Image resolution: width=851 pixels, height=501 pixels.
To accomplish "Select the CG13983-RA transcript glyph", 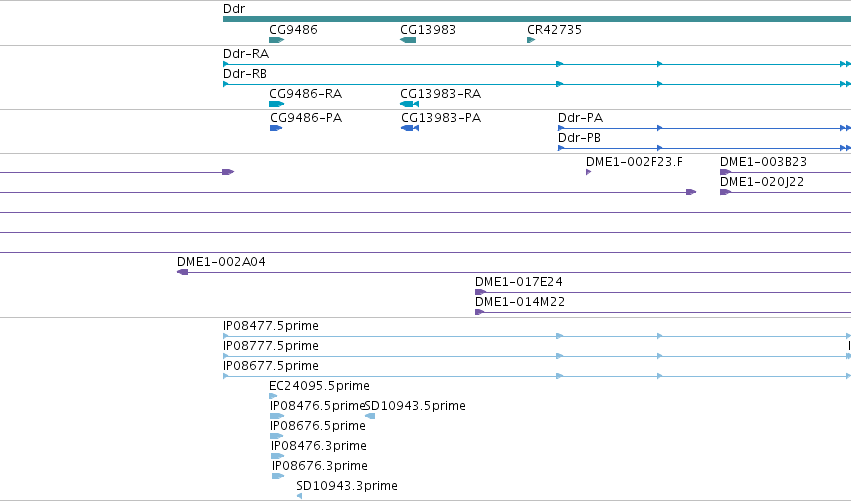I will tap(409, 104).
